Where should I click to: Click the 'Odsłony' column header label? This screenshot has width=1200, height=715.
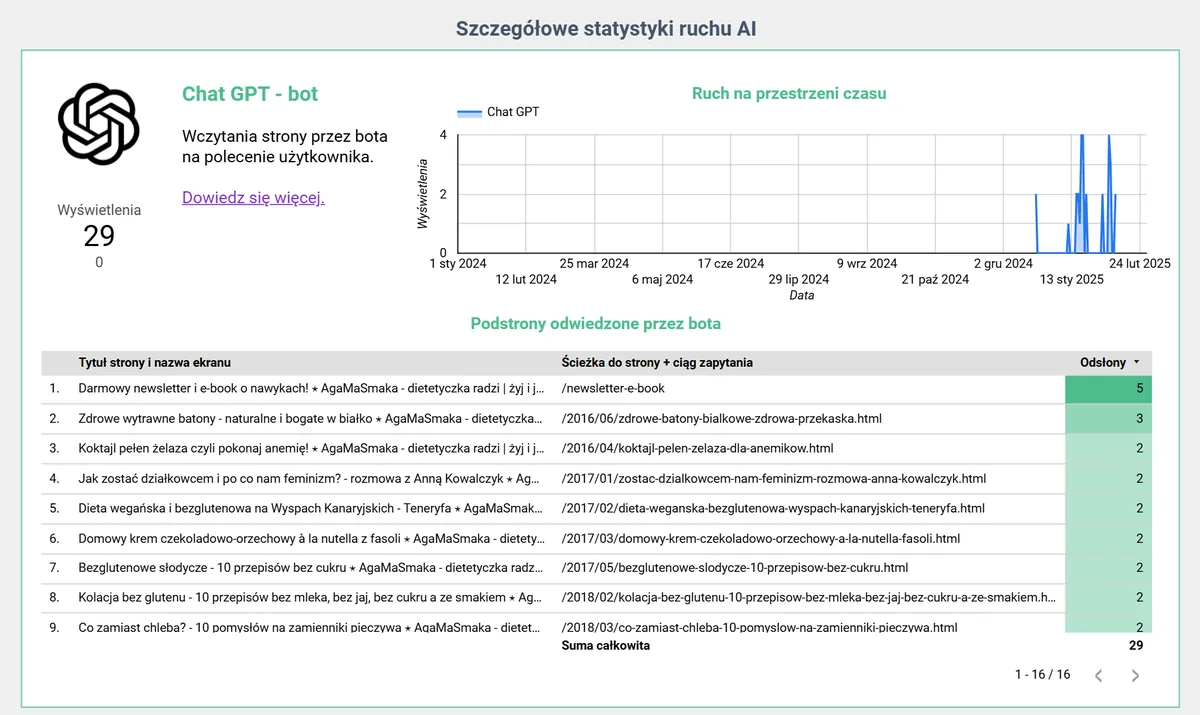[x=1103, y=363]
